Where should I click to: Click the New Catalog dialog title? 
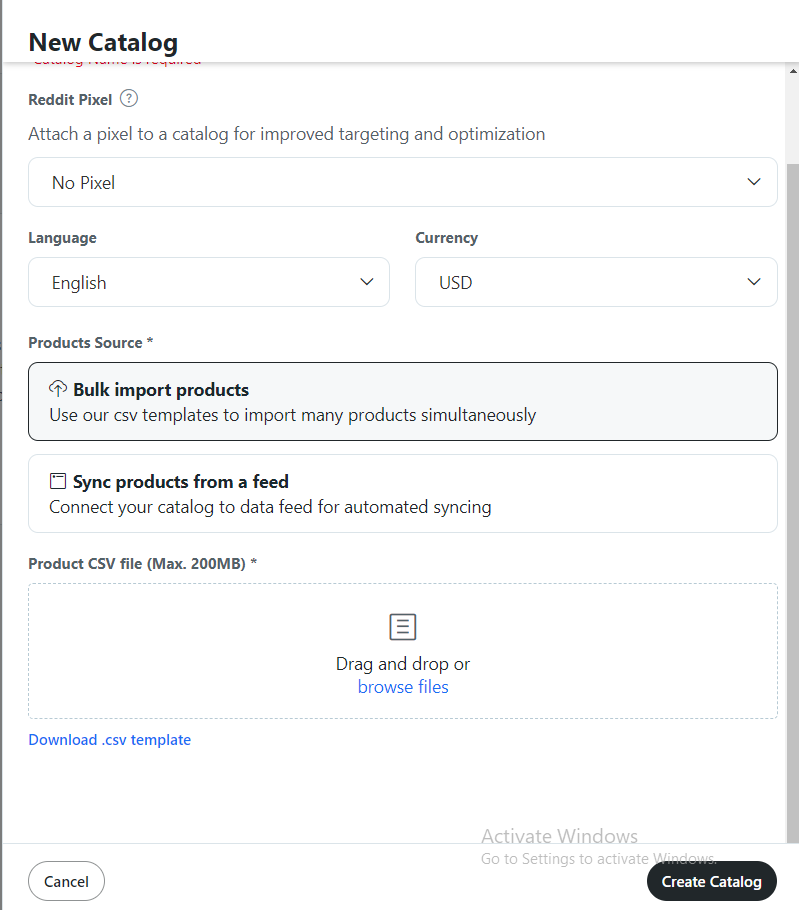103,42
